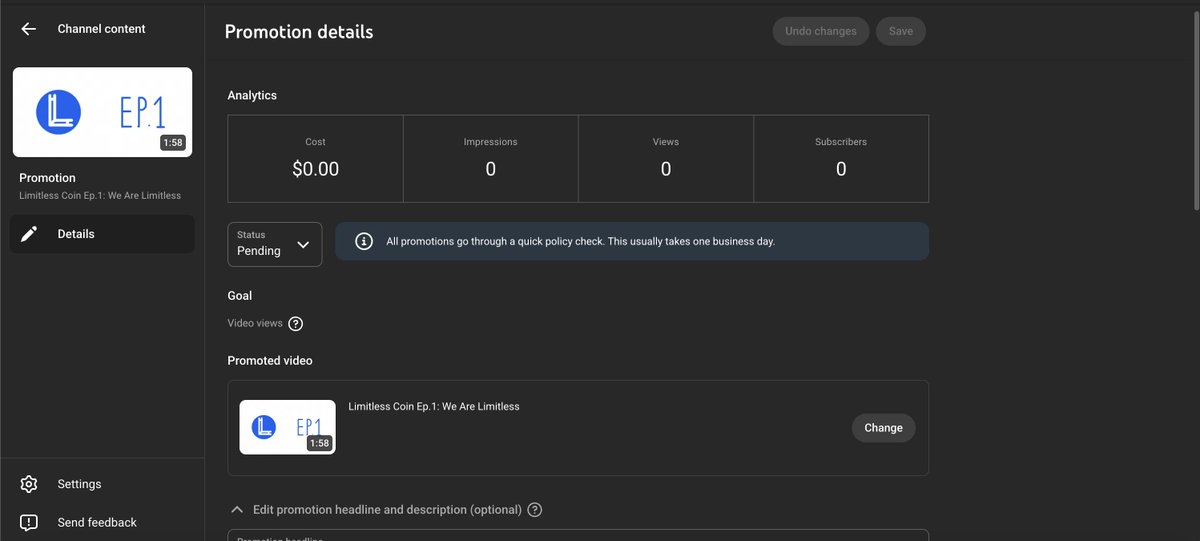1200x541 pixels.
Task: Click the 'Promoted video' section label
Action: pyautogui.click(x=270, y=361)
